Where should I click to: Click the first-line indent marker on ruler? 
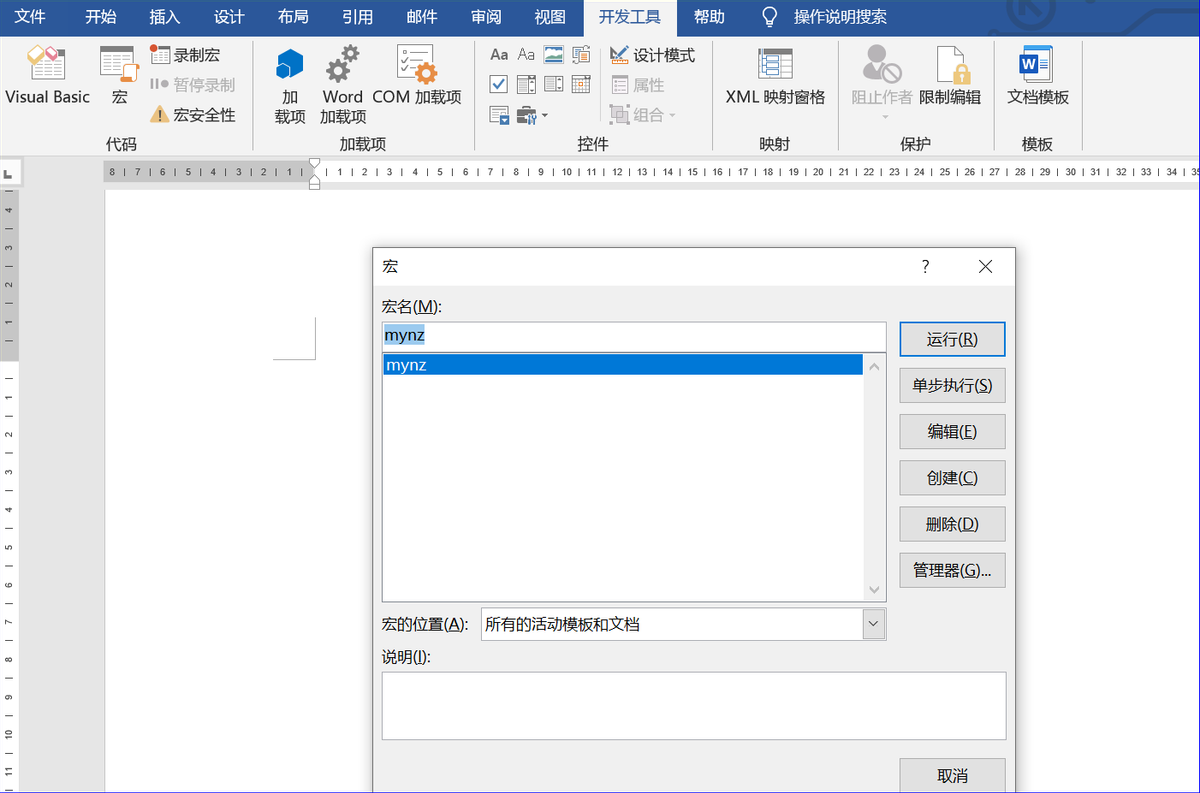point(315,164)
